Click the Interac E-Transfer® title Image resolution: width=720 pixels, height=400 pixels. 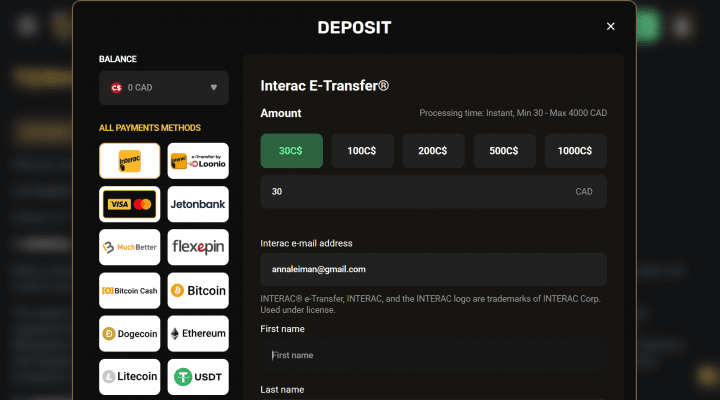[x=325, y=86]
